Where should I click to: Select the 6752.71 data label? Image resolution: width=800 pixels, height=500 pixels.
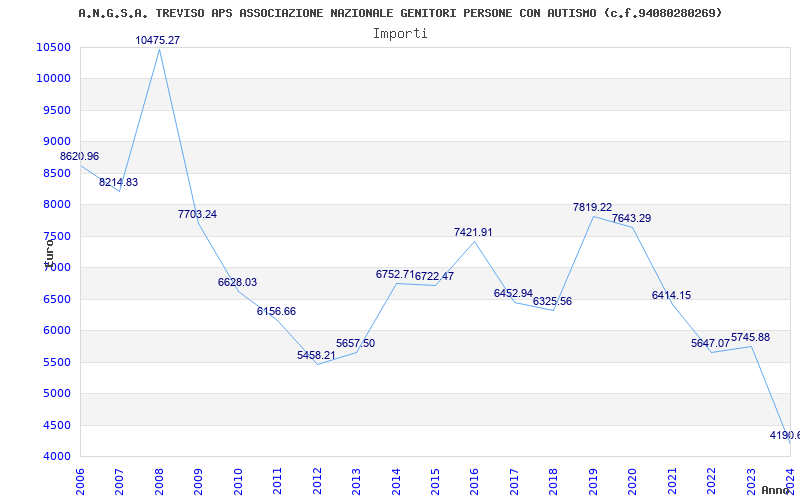(395, 274)
